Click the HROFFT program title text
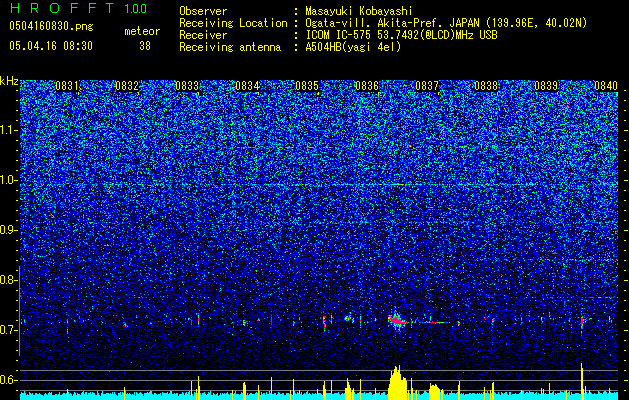This screenshot has height=400, width=629. pos(61,8)
